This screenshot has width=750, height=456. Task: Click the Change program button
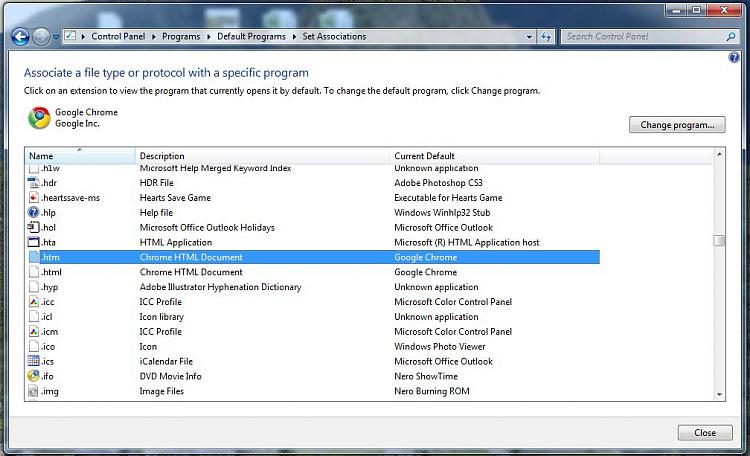click(677, 125)
